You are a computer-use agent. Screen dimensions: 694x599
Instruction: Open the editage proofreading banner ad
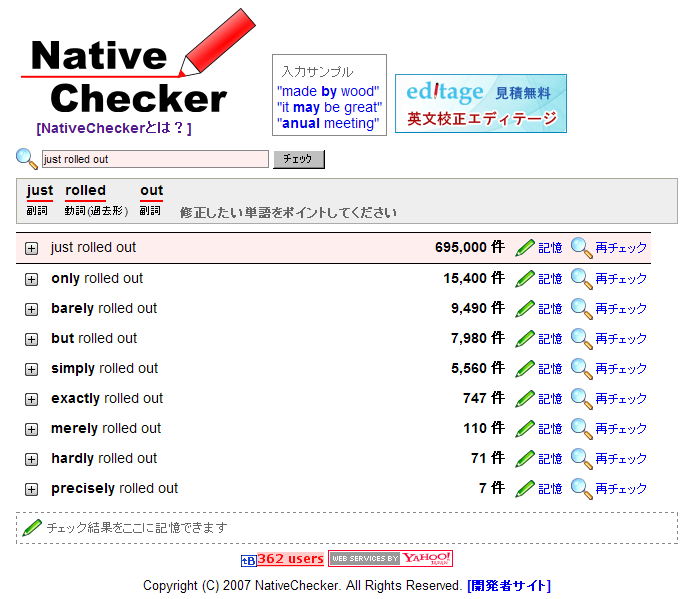coord(481,103)
